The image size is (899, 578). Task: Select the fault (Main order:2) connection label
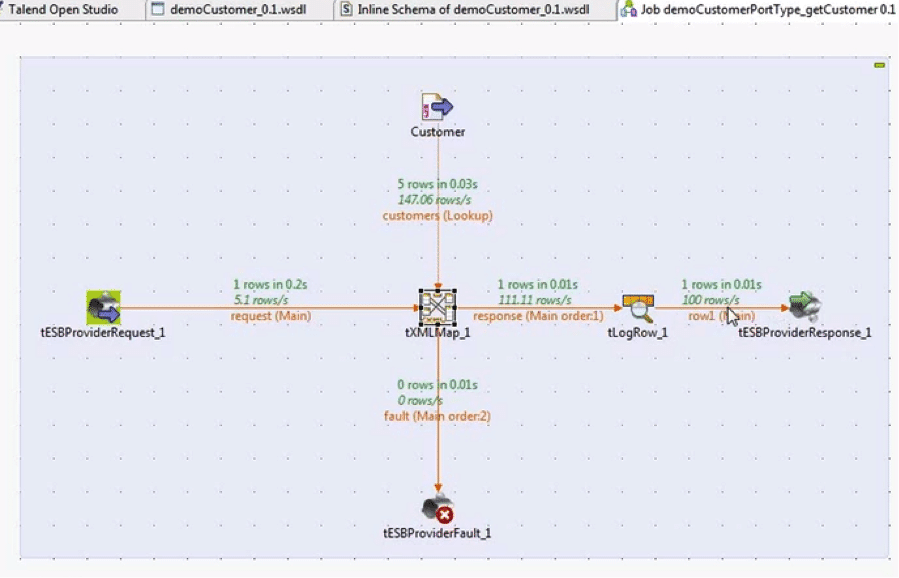click(437, 415)
